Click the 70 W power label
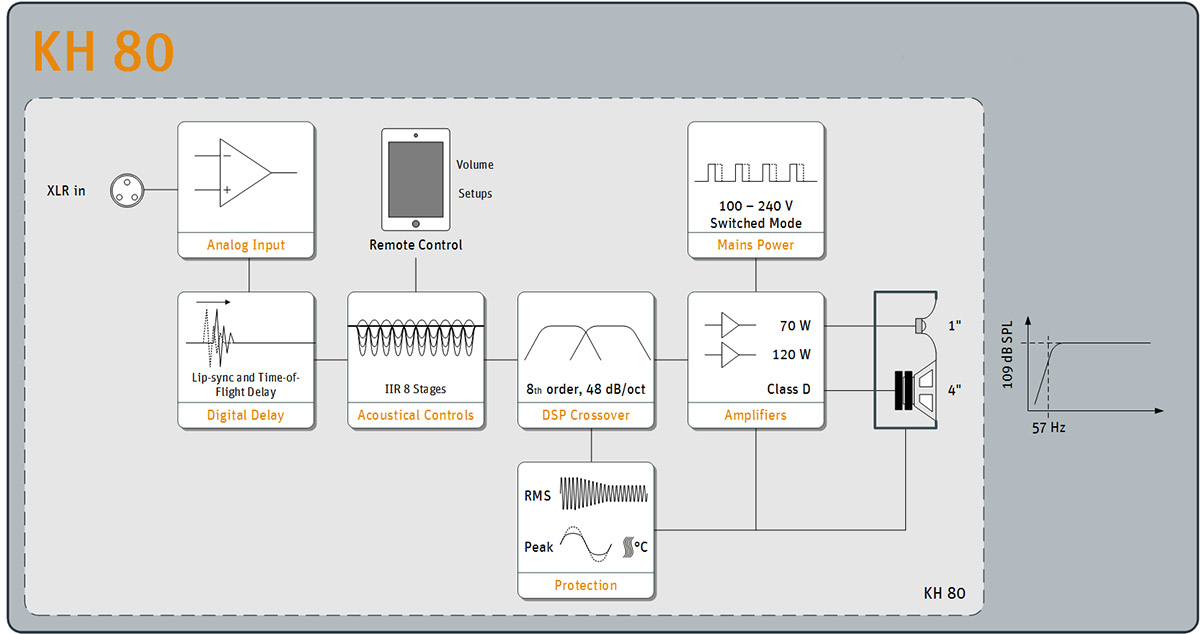 pos(795,326)
